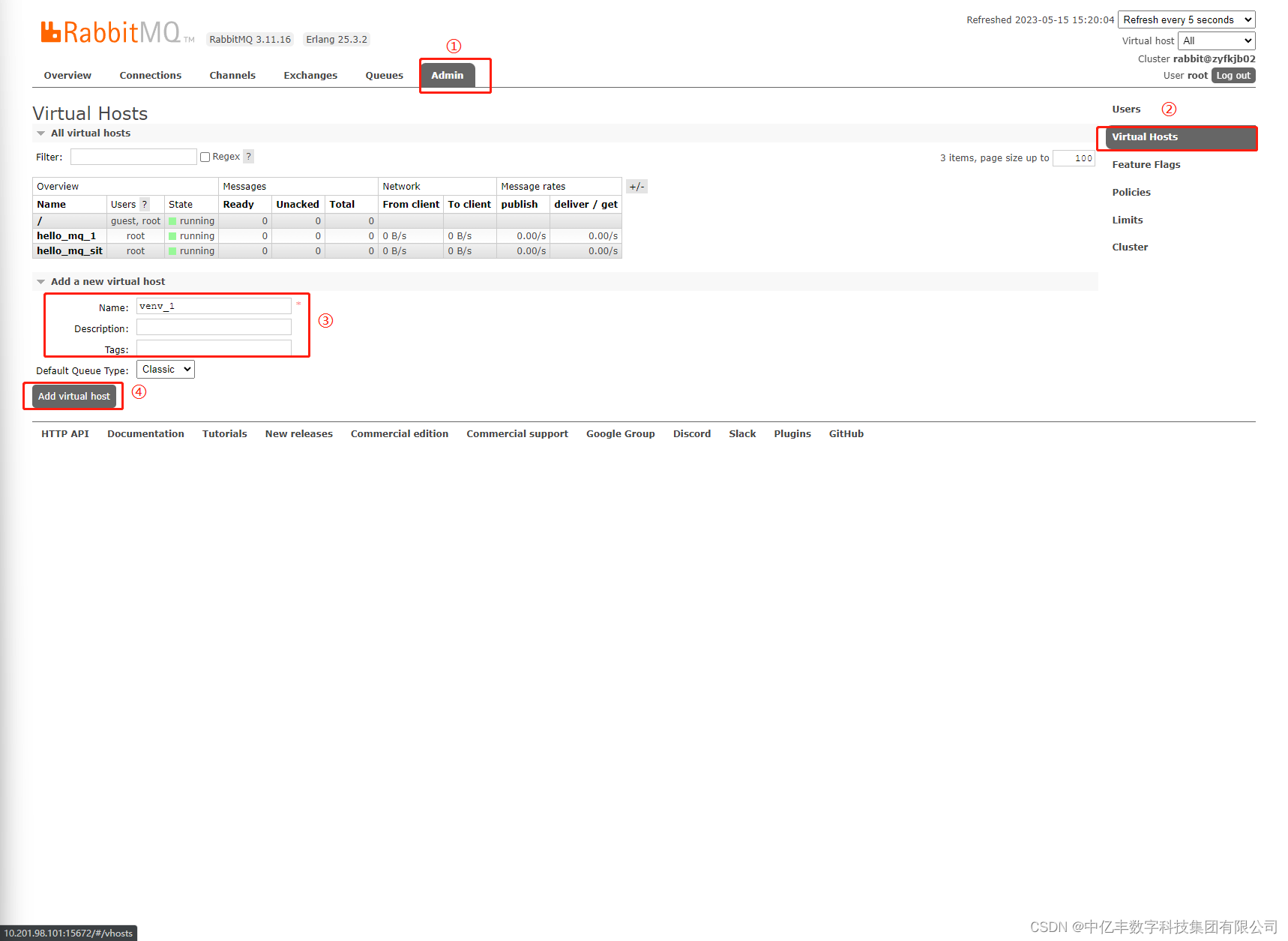Open the New releases footer link
This screenshot has width=1288, height=941.
pyautogui.click(x=299, y=434)
